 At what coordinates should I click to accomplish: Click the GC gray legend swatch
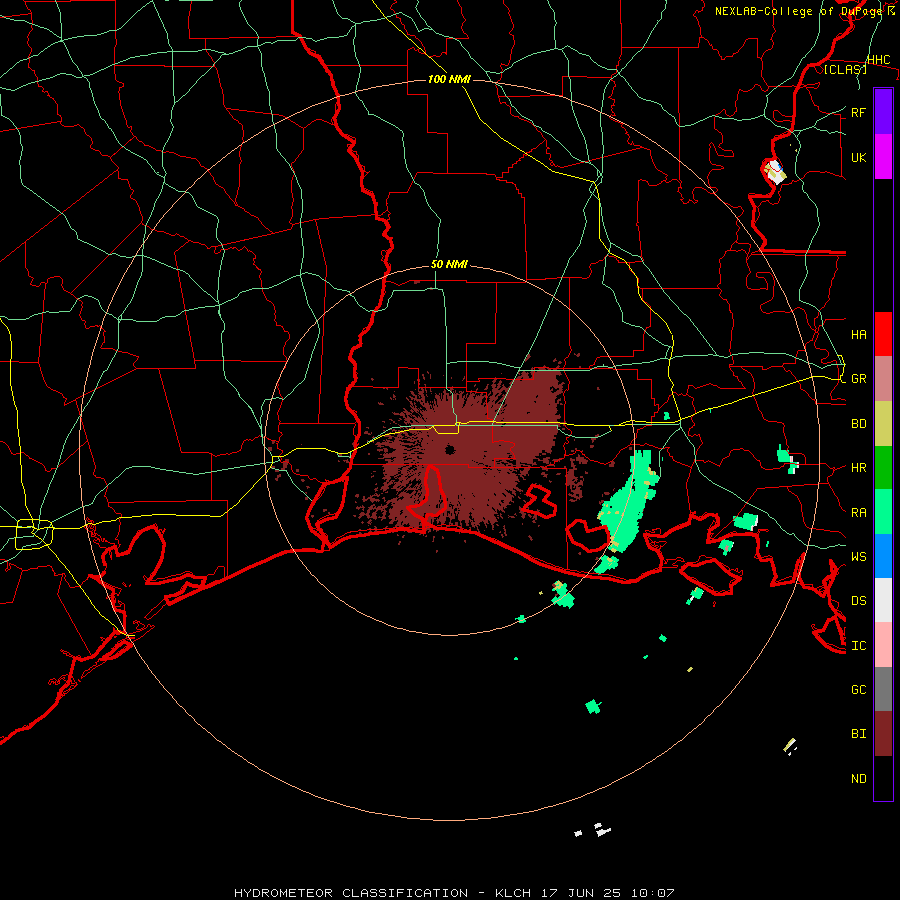[x=883, y=689]
